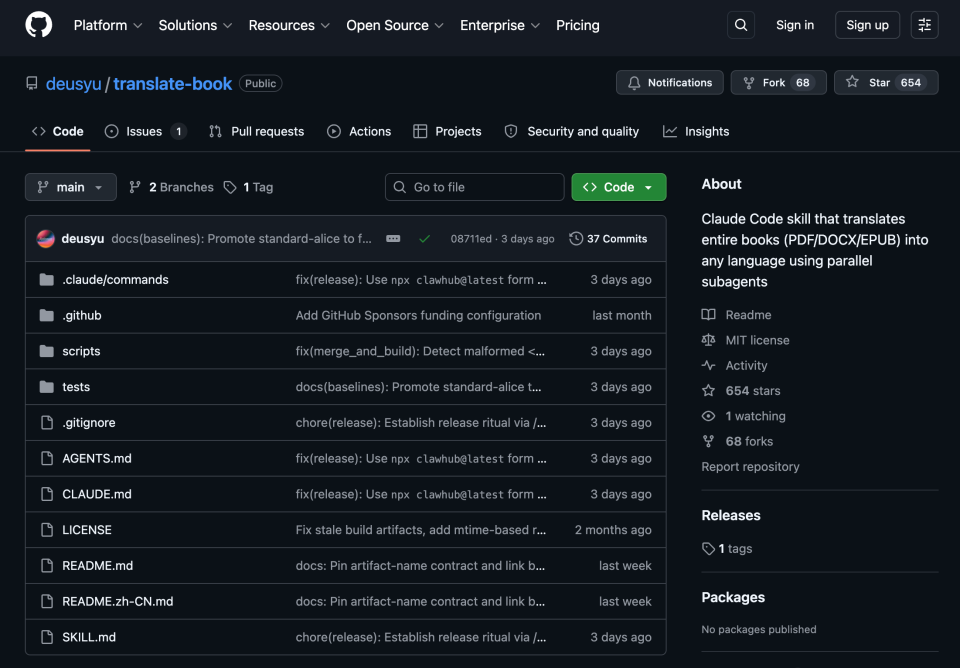Viewport: 960px width, 668px height.
Task: View the green checkmark build status
Action: pyautogui.click(x=424, y=239)
